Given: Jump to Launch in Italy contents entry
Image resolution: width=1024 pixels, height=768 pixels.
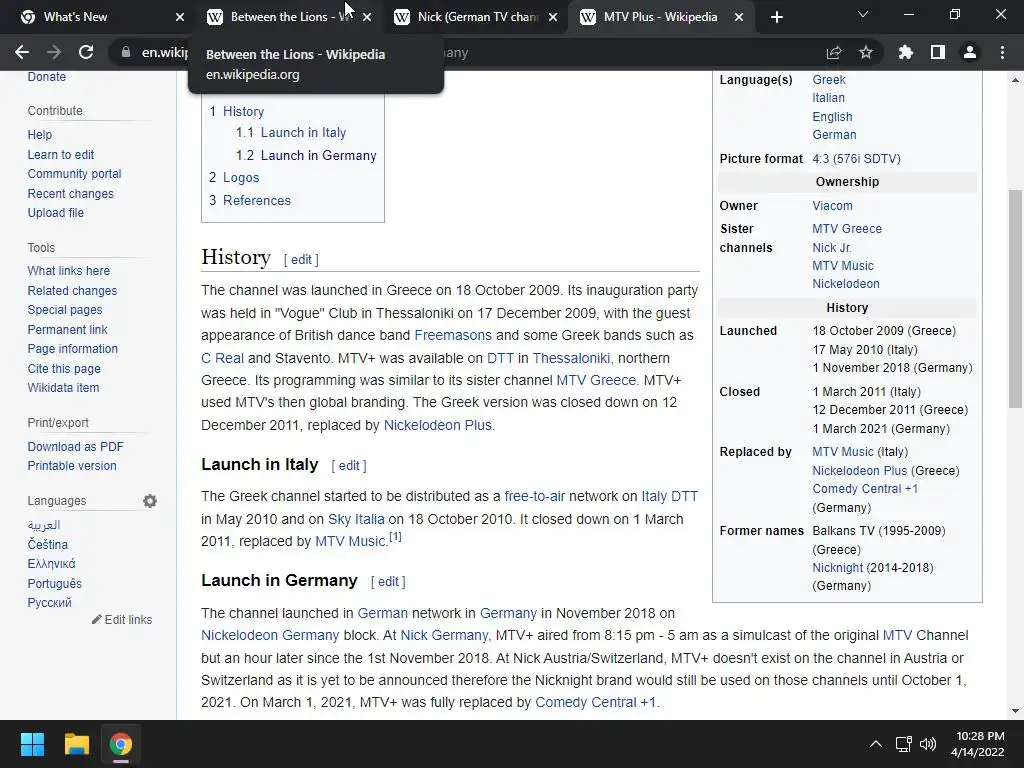Looking at the screenshot, I should pyautogui.click(x=303, y=133).
